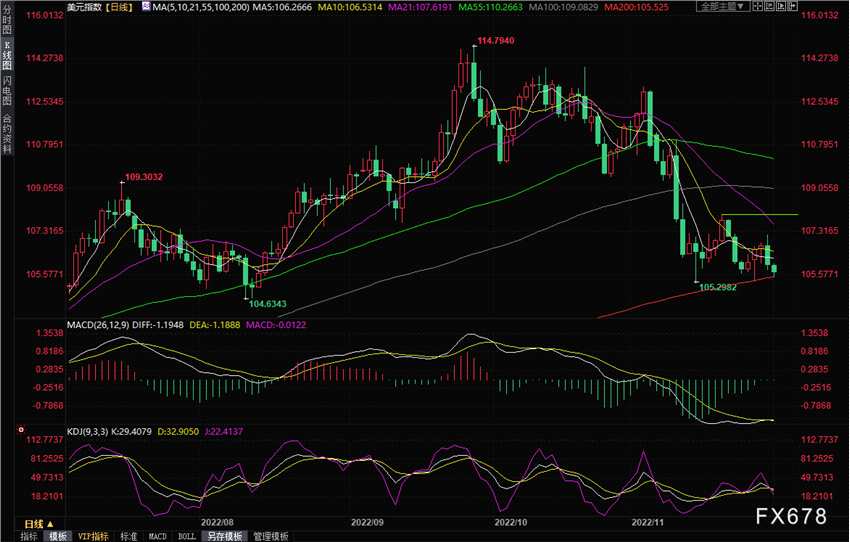This screenshot has height=542, width=850.
Task: Click the 116.0132 label on the left price axis
Action: 45,15
